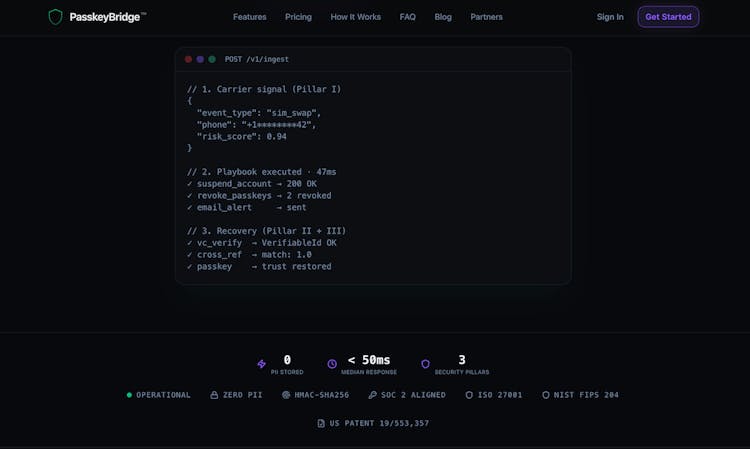Click the shield icon beside Security Pillars
750x449 pixels.
(x=425, y=364)
